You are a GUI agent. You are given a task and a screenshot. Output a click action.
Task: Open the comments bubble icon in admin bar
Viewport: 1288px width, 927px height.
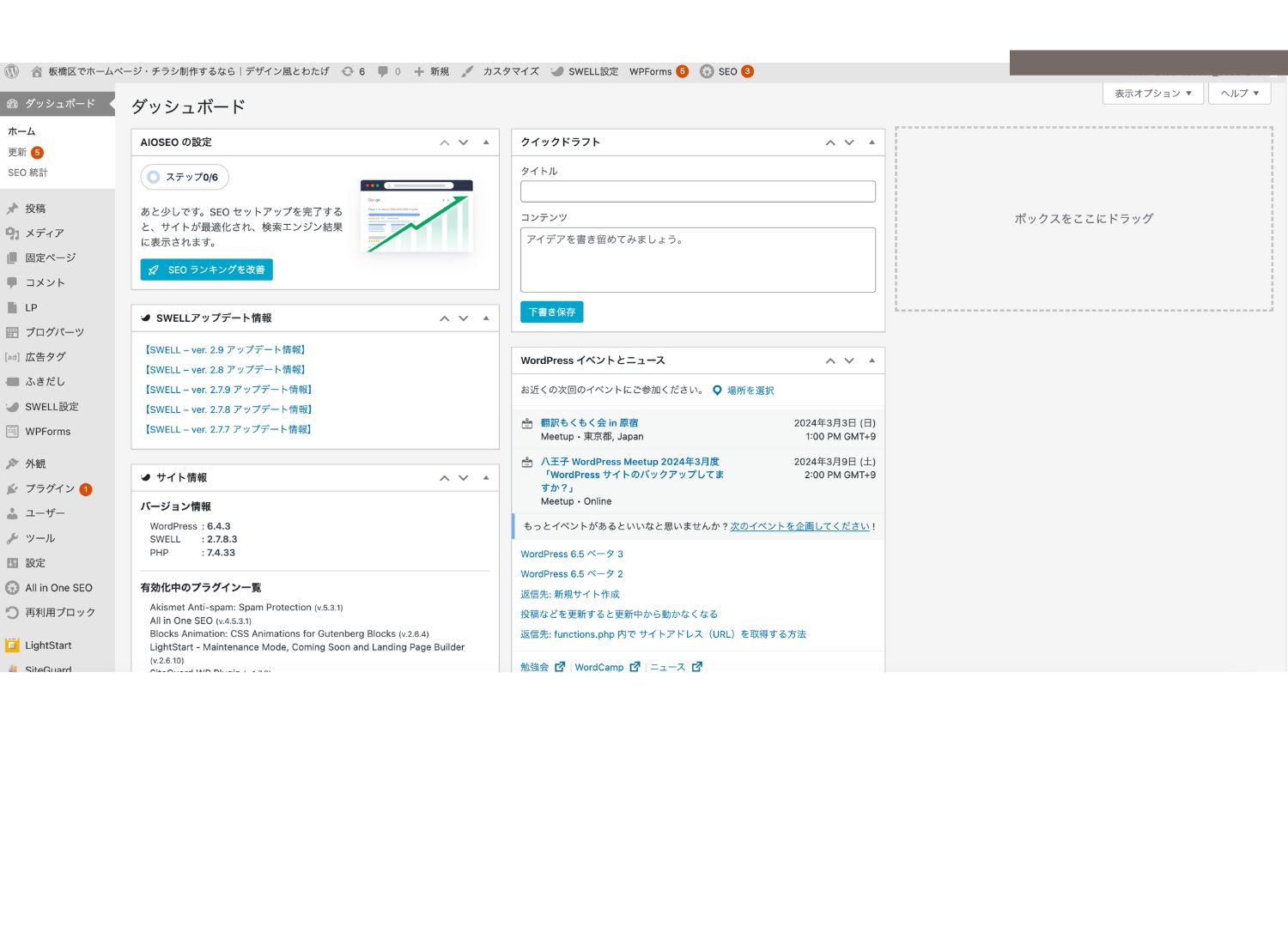tap(383, 71)
